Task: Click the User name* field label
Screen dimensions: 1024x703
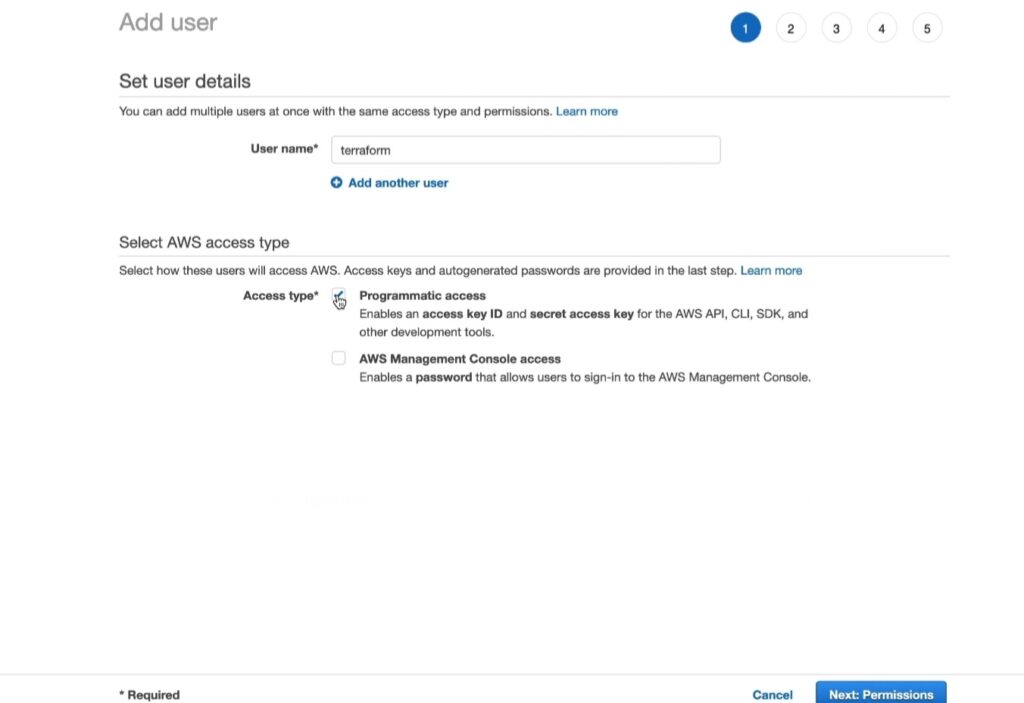Action: click(284, 149)
